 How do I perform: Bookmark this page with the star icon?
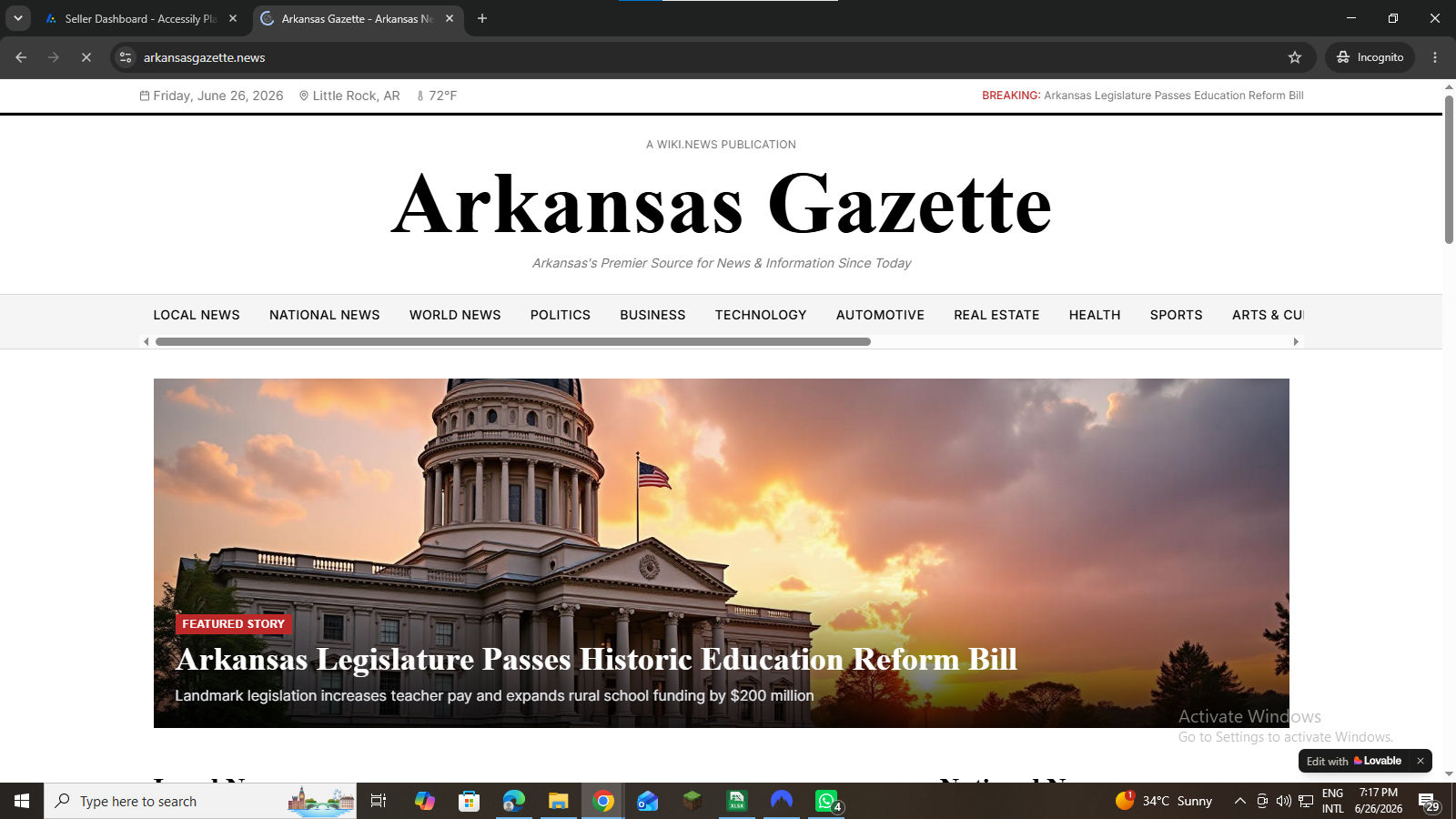point(1295,57)
